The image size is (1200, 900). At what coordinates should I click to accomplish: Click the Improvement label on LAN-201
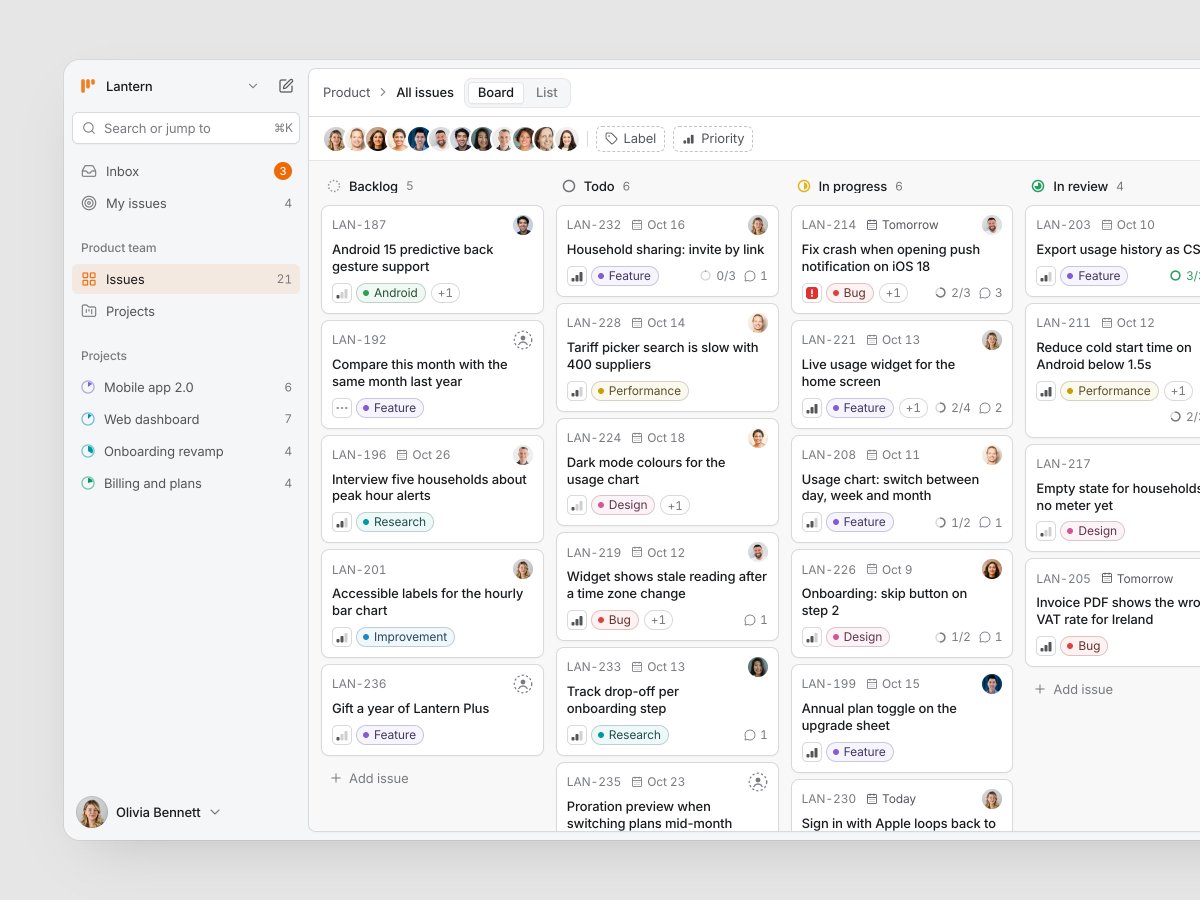click(x=405, y=637)
